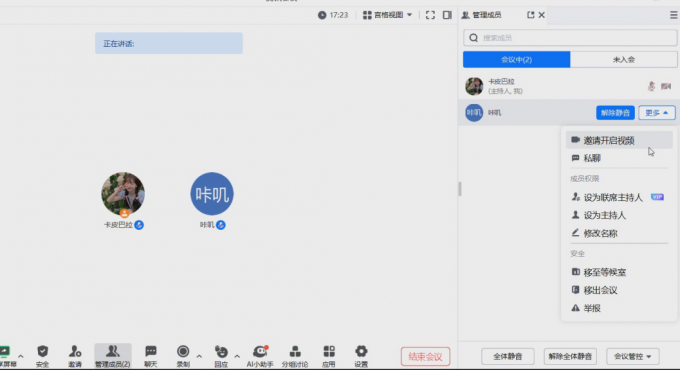Open the Grid View (宫格视图) dropdown

click(x=387, y=15)
